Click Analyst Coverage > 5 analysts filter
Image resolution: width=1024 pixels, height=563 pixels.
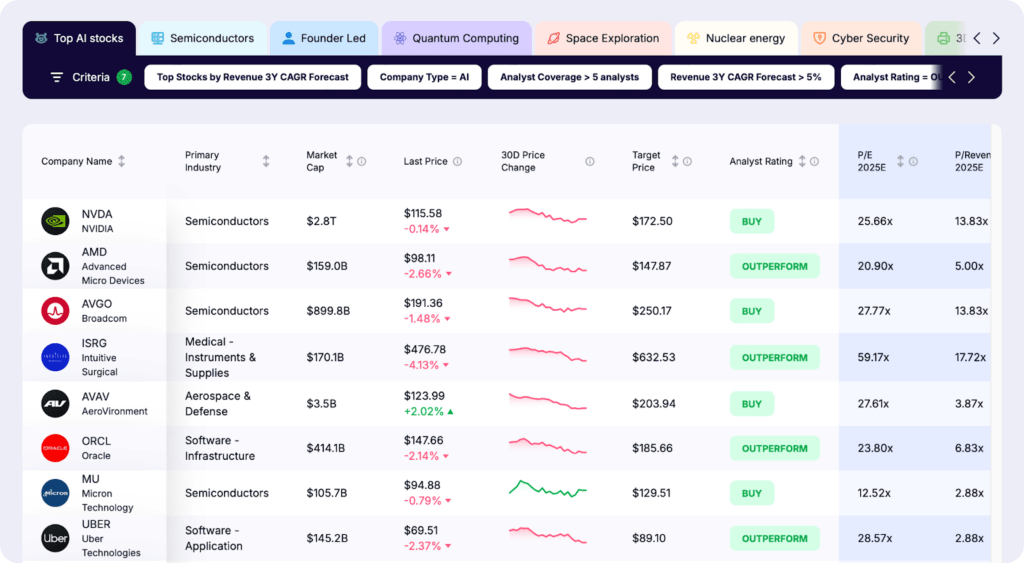(569, 77)
